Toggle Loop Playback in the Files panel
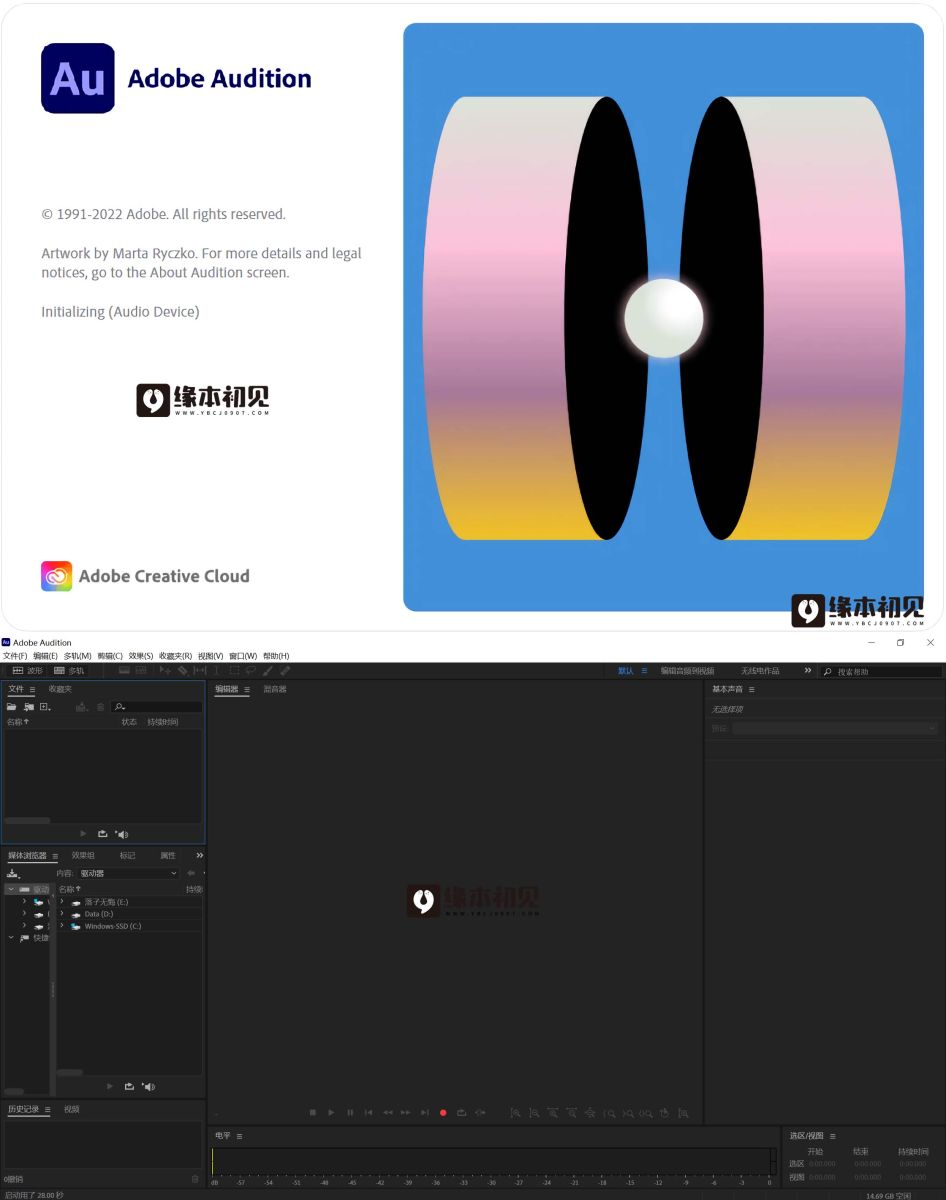Viewport: 946px width, 1200px height. click(x=102, y=834)
